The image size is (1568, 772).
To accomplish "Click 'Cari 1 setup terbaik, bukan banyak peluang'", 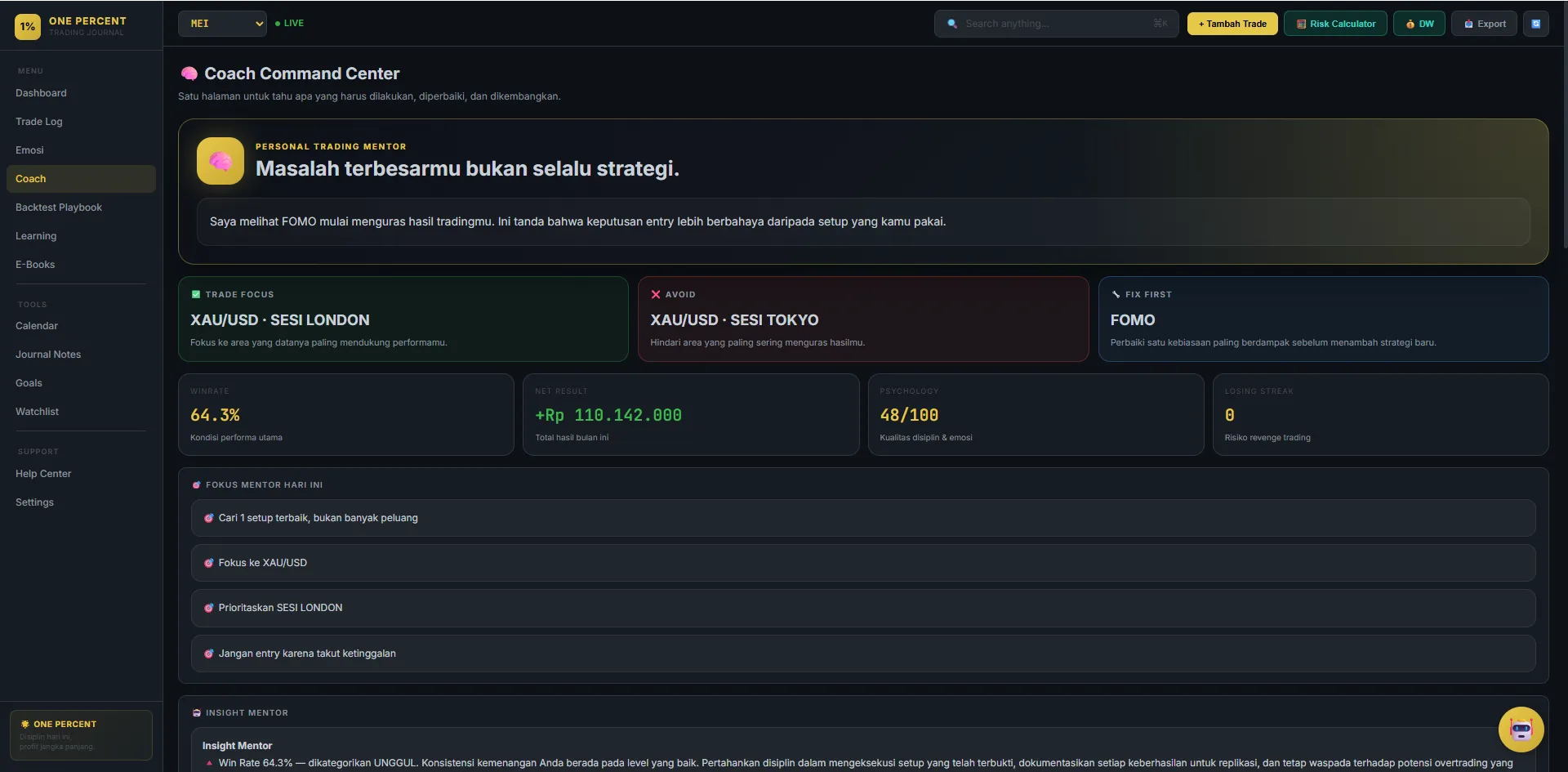I will (x=863, y=518).
